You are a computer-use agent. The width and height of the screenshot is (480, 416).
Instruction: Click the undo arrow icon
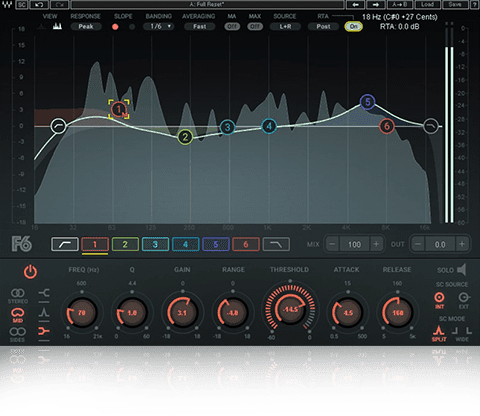tap(39, 4)
